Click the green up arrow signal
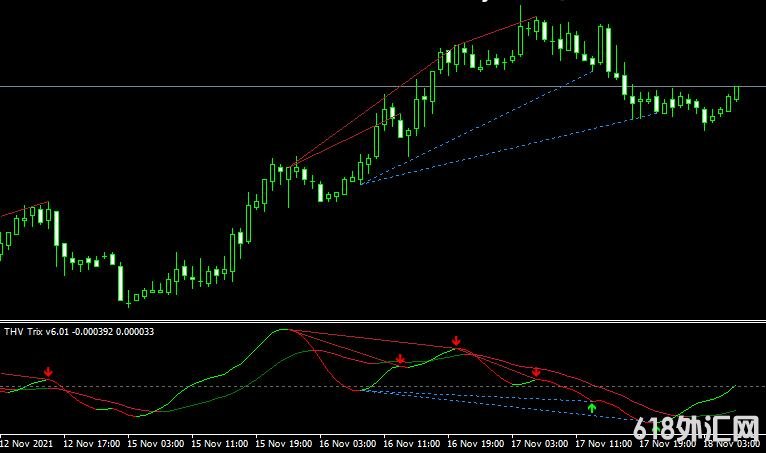 (592, 407)
